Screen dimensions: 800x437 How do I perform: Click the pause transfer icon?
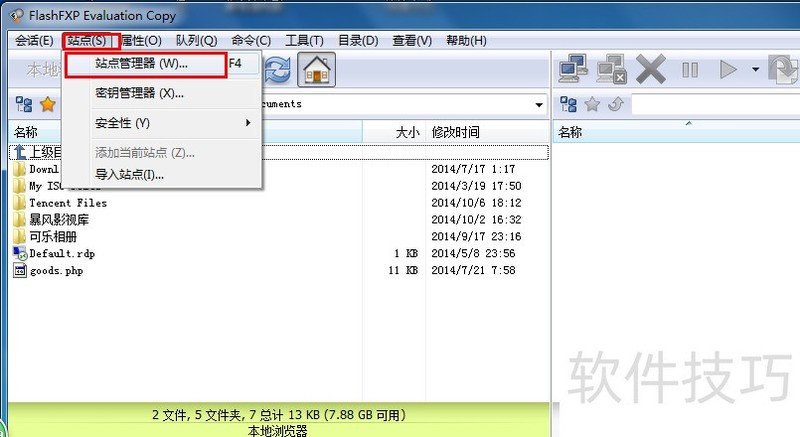[x=690, y=69]
